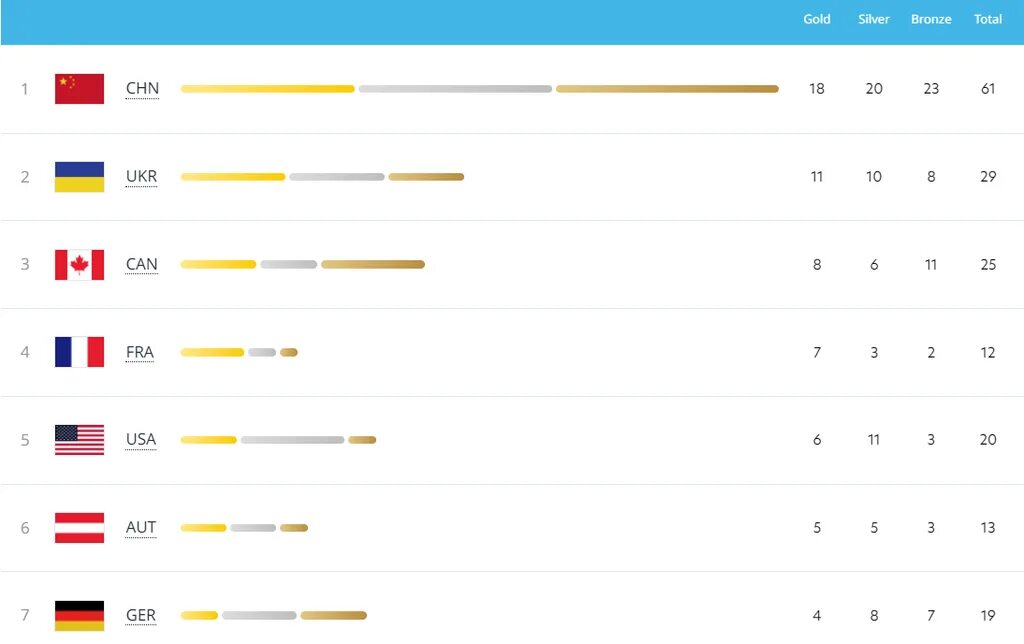
Task: Click the Ukraine flag icon
Action: pos(79,177)
